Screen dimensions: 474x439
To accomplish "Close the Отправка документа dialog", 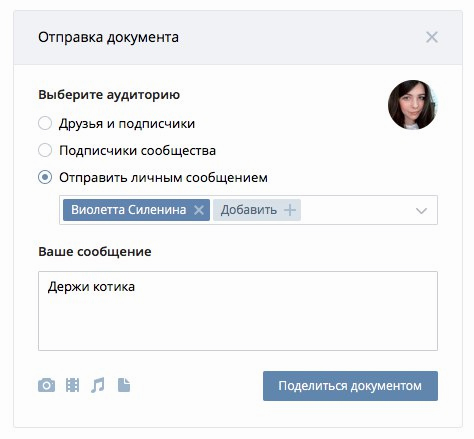I will click(x=432, y=37).
